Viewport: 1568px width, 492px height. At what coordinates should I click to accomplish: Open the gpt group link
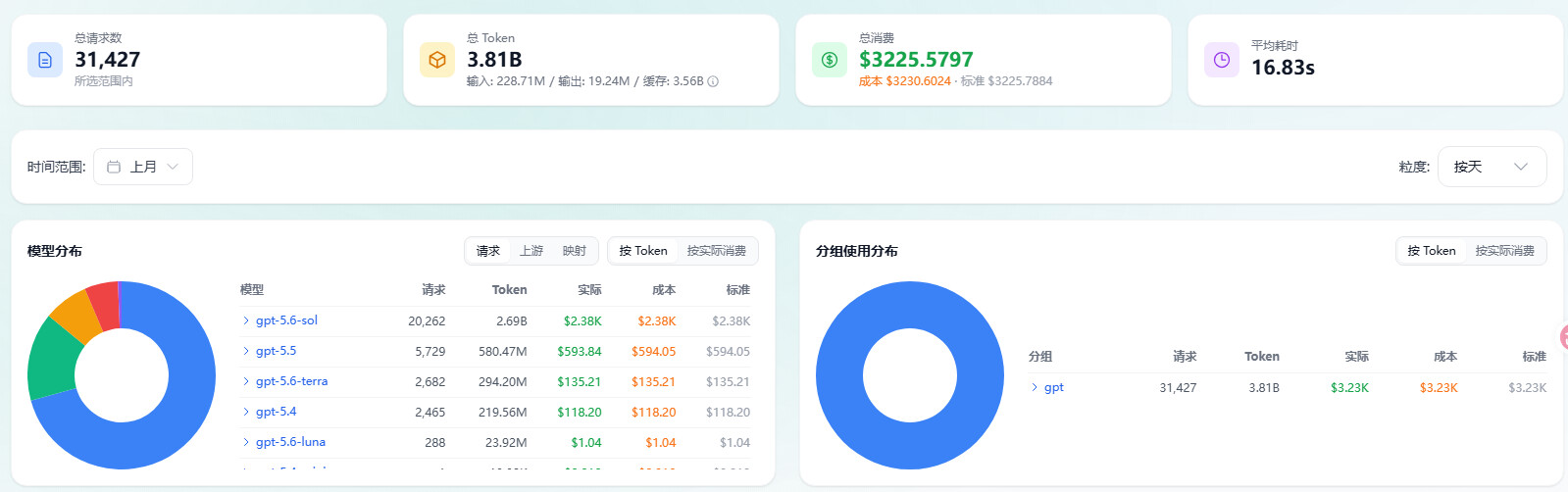point(1054,387)
